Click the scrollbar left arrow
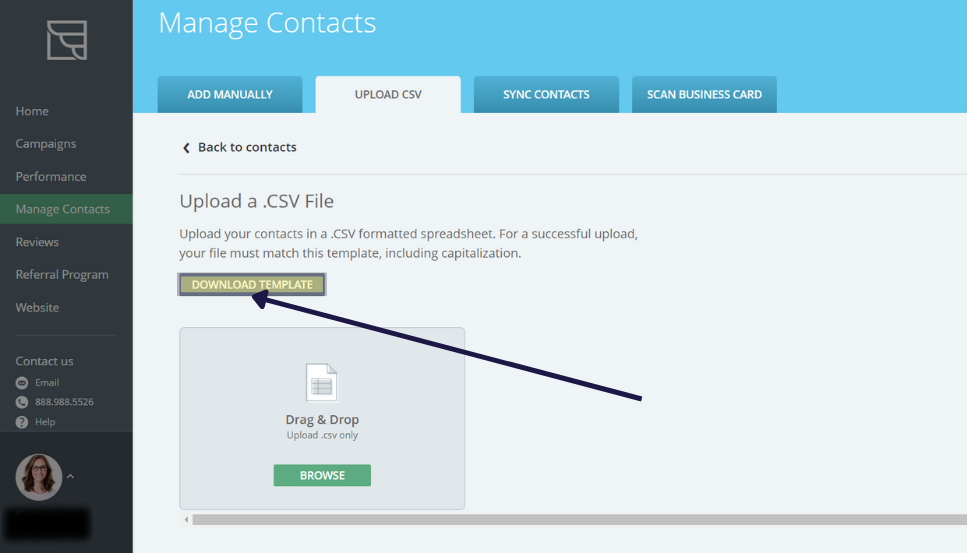967x553 pixels. (185, 520)
